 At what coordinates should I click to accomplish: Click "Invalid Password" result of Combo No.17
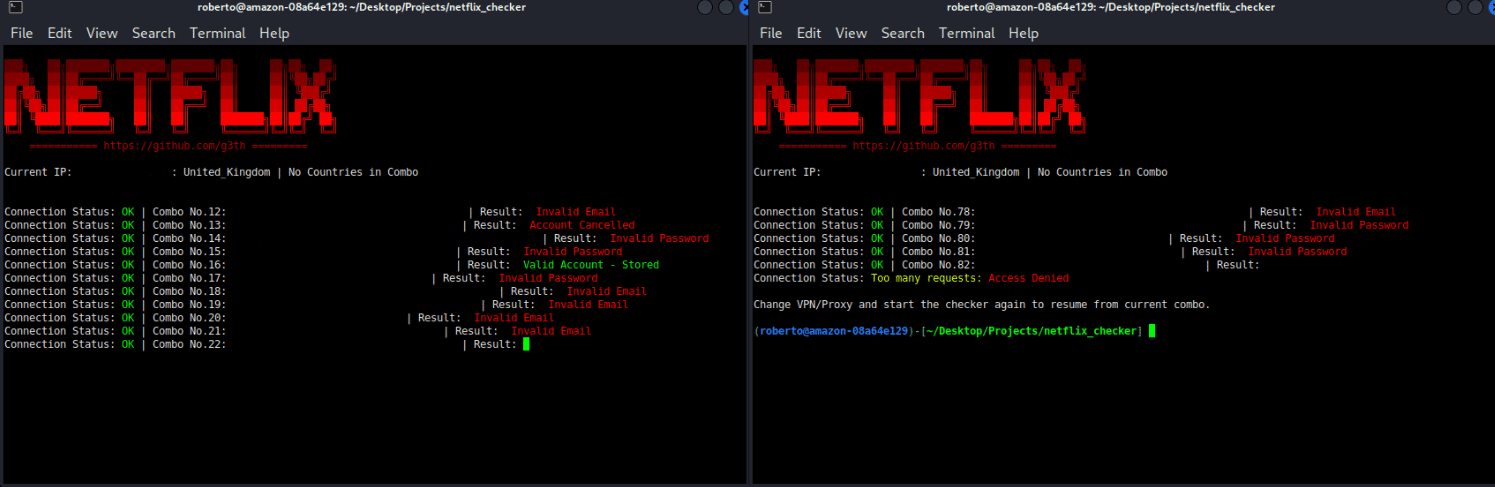pos(548,278)
